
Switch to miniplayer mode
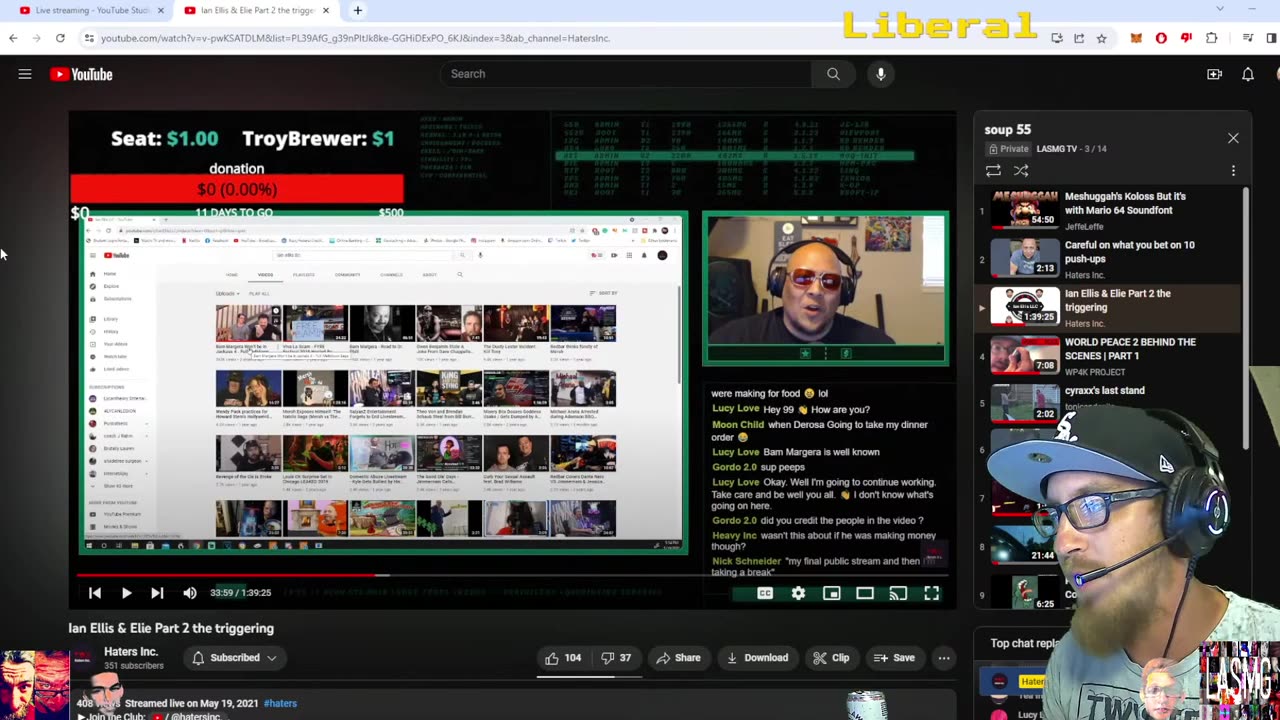tap(831, 593)
